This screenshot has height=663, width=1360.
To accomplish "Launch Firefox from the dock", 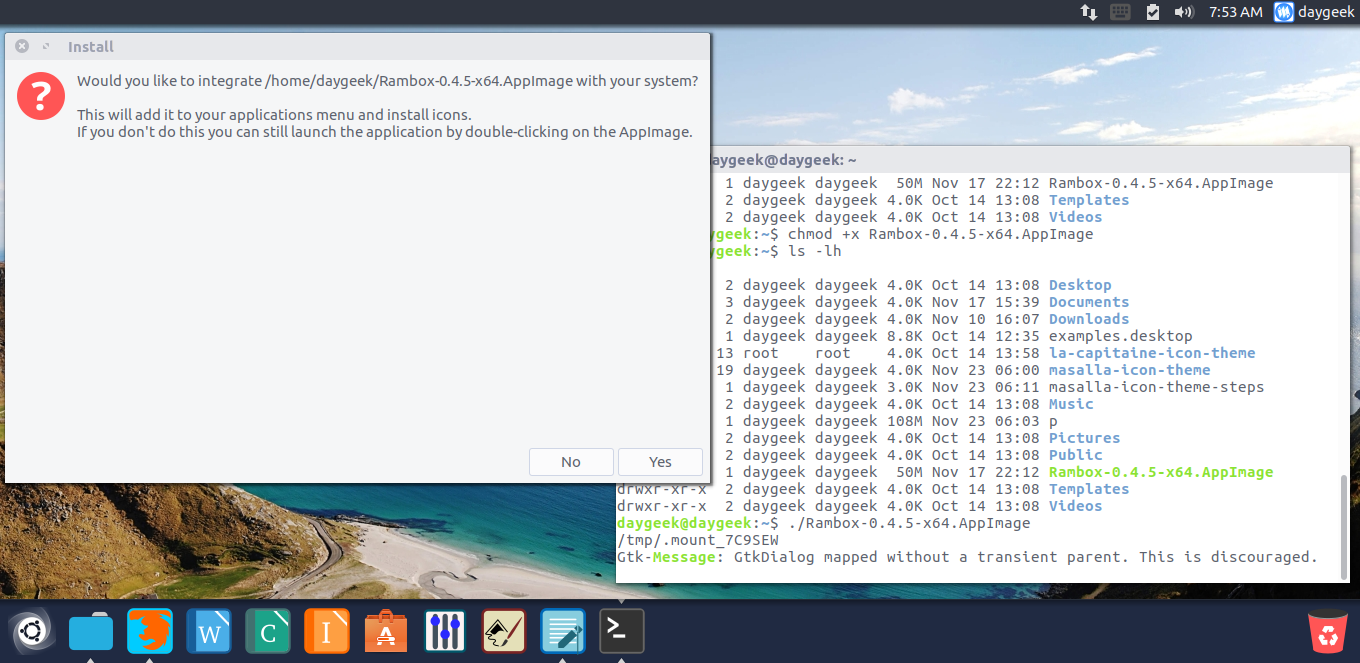I will coord(150,632).
